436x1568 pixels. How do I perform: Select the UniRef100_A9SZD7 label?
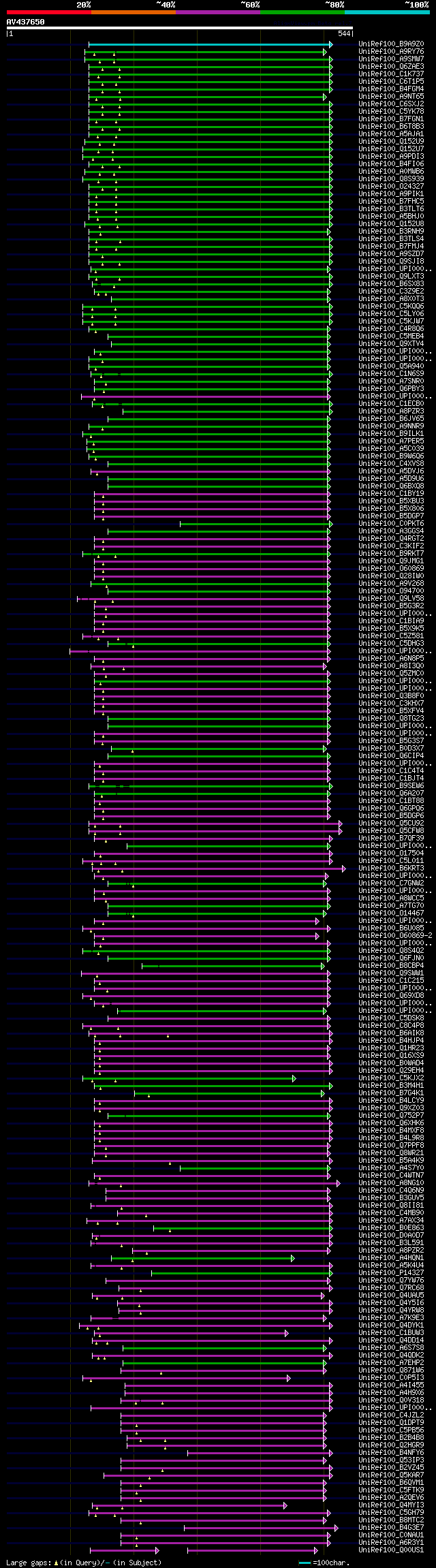(391, 254)
